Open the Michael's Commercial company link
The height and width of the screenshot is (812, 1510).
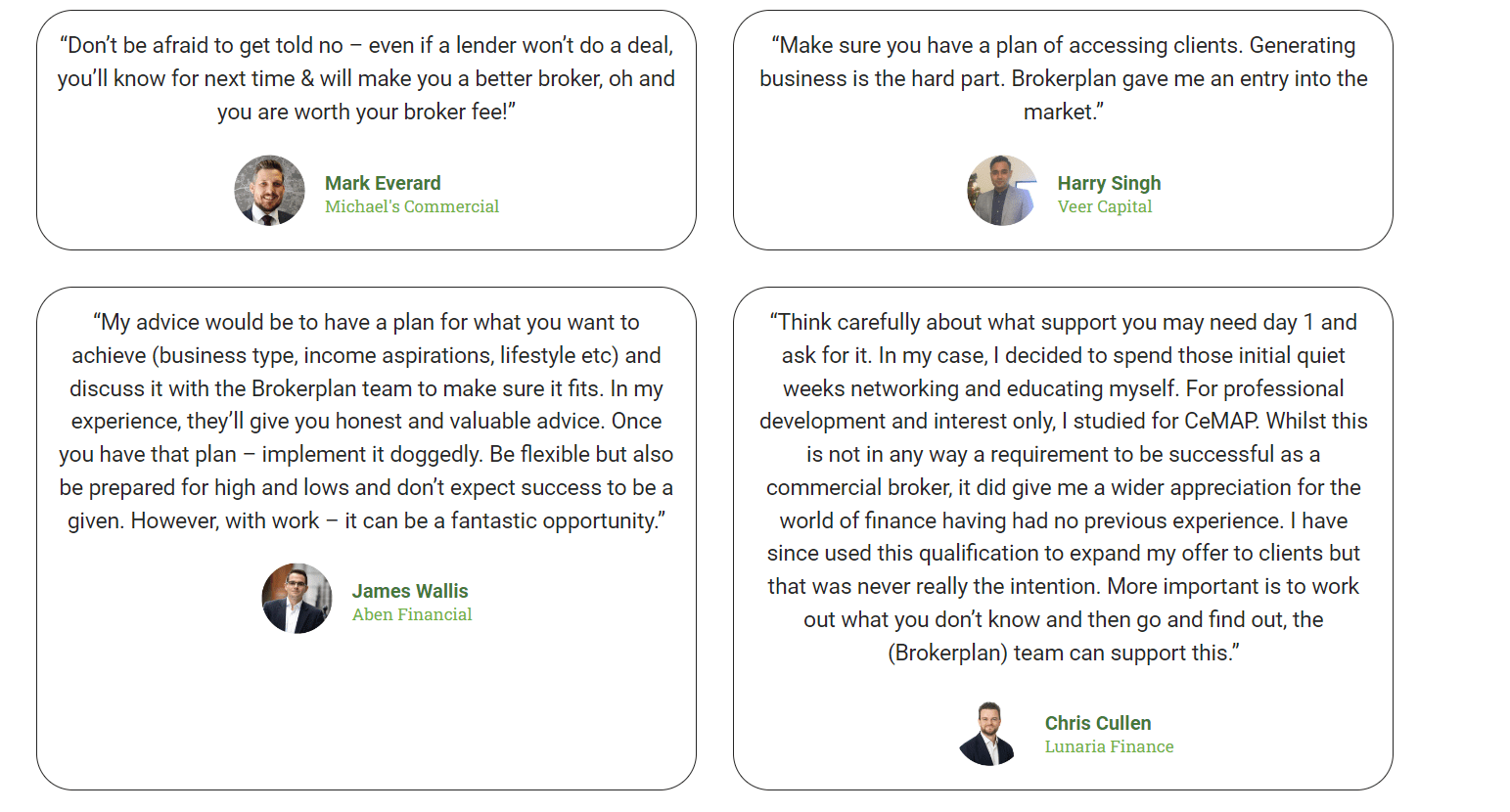[x=412, y=206]
